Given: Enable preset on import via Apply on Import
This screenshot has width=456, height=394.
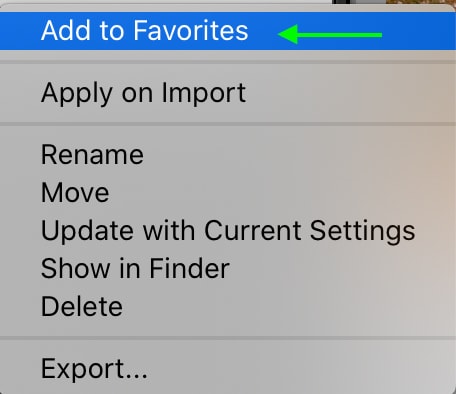Looking at the screenshot, I should click(228, 93).
